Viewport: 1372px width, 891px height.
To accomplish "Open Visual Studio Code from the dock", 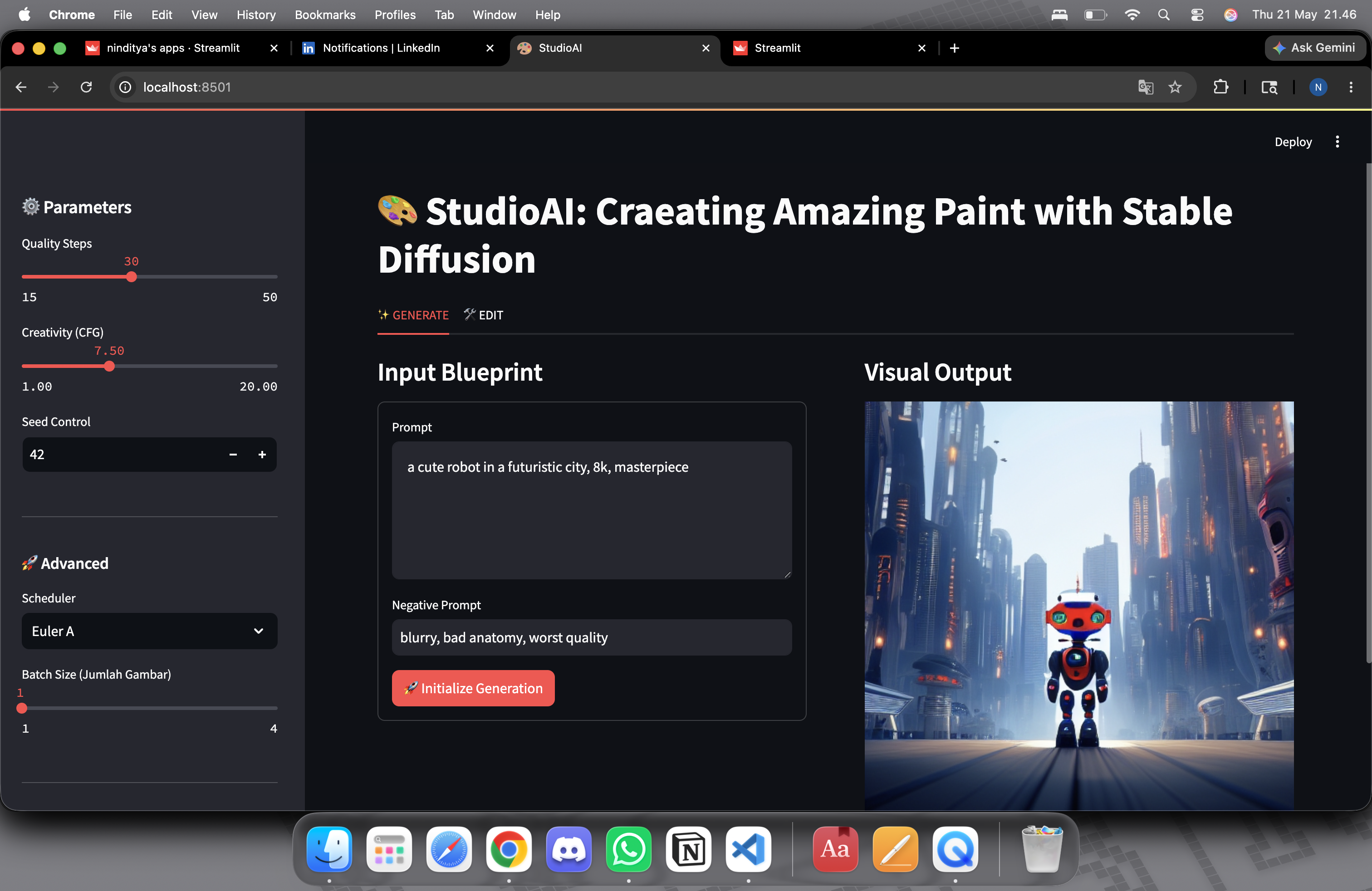I will (x=748, y=850).
